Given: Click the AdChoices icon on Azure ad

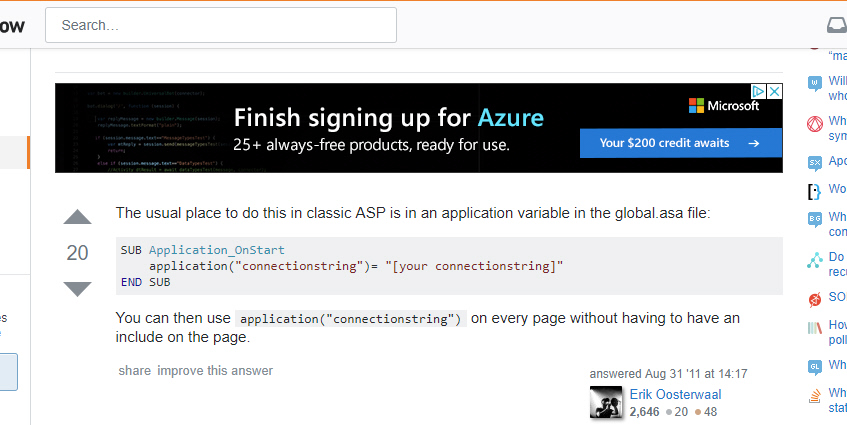Looking at the screenshot, I should (x=759, y=91).
